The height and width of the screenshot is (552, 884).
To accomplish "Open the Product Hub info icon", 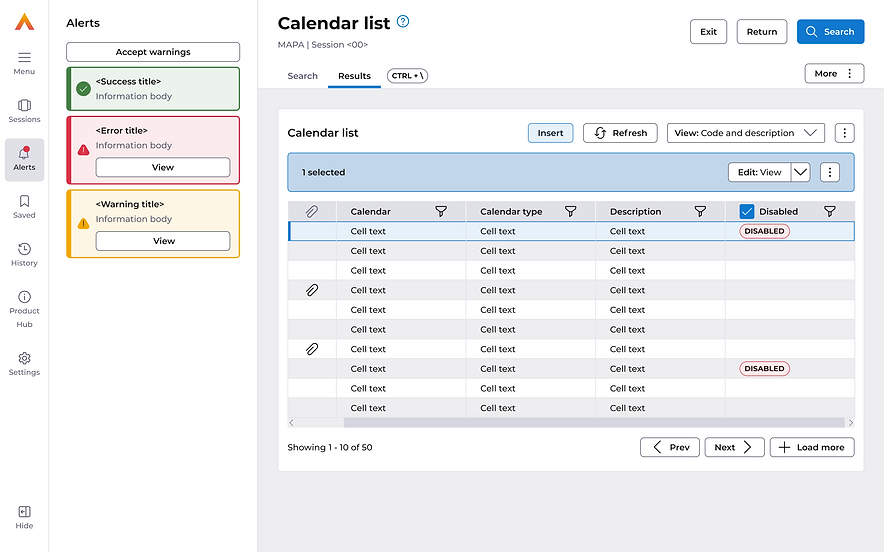I will [24, 297].
